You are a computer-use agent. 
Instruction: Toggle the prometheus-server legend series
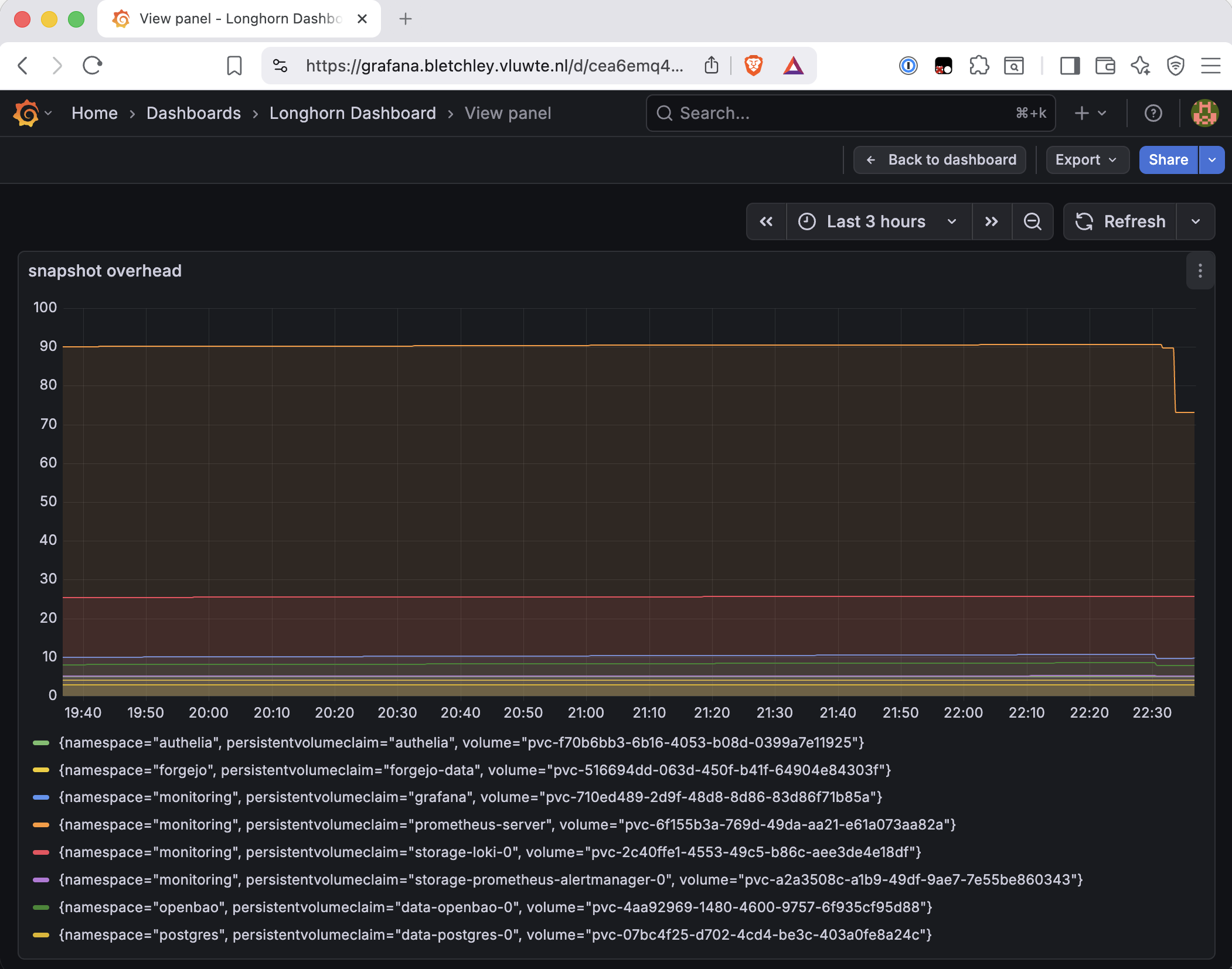(x=508, y=825)
